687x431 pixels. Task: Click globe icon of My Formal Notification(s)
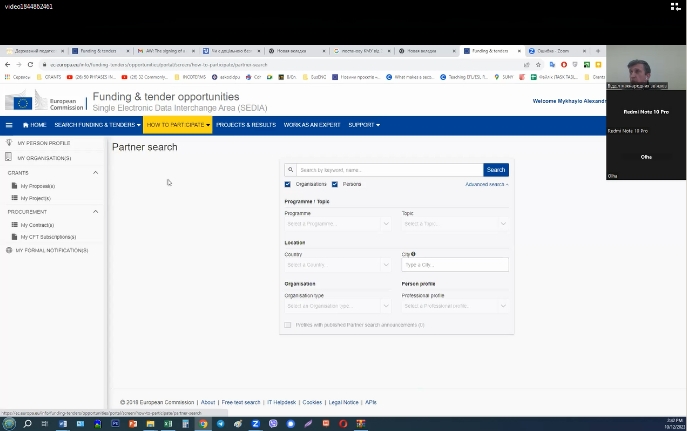(x=9, y=250)
